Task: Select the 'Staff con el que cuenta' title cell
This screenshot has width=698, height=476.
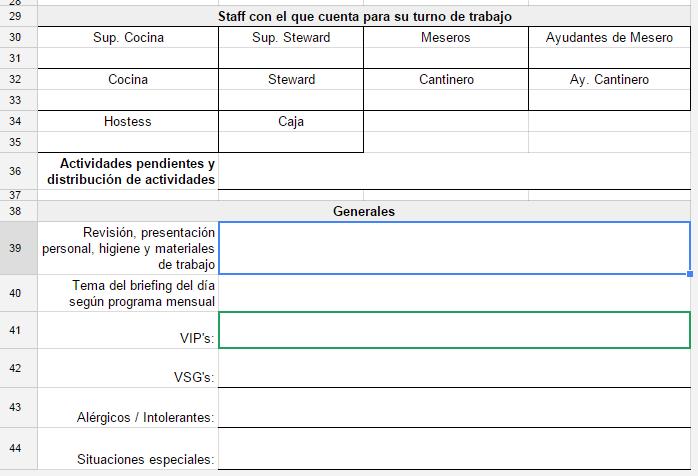Action: pos(364,17)
